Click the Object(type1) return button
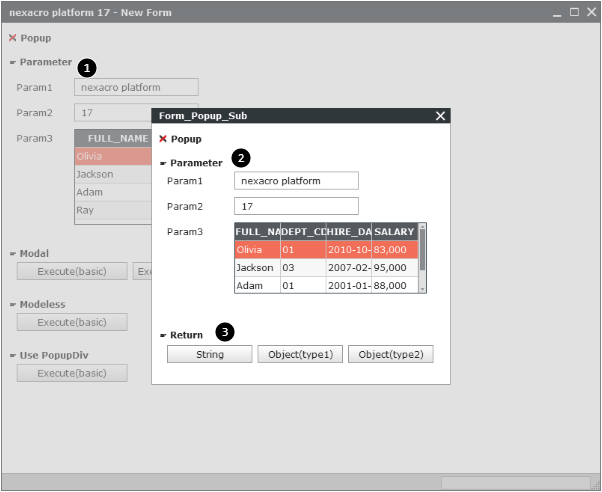This screenshot has width=602, height=492. (300, 354)
